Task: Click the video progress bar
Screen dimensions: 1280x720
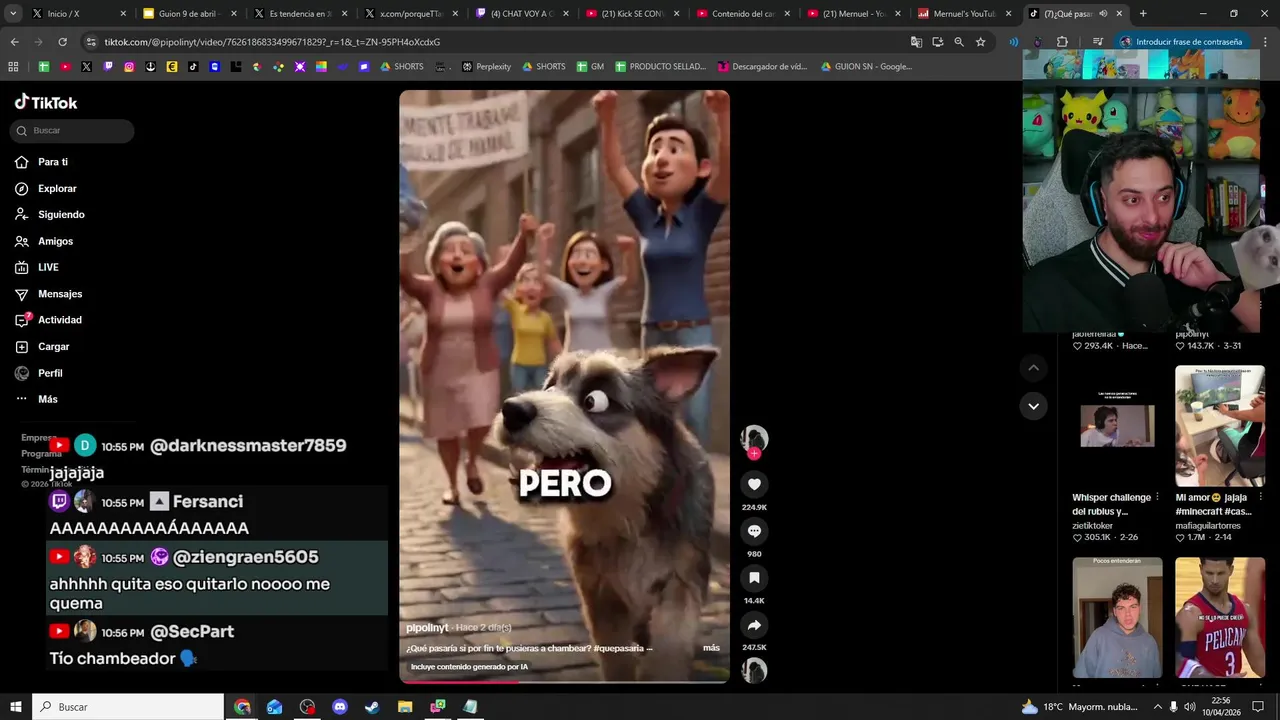Action: click(564, 682)
